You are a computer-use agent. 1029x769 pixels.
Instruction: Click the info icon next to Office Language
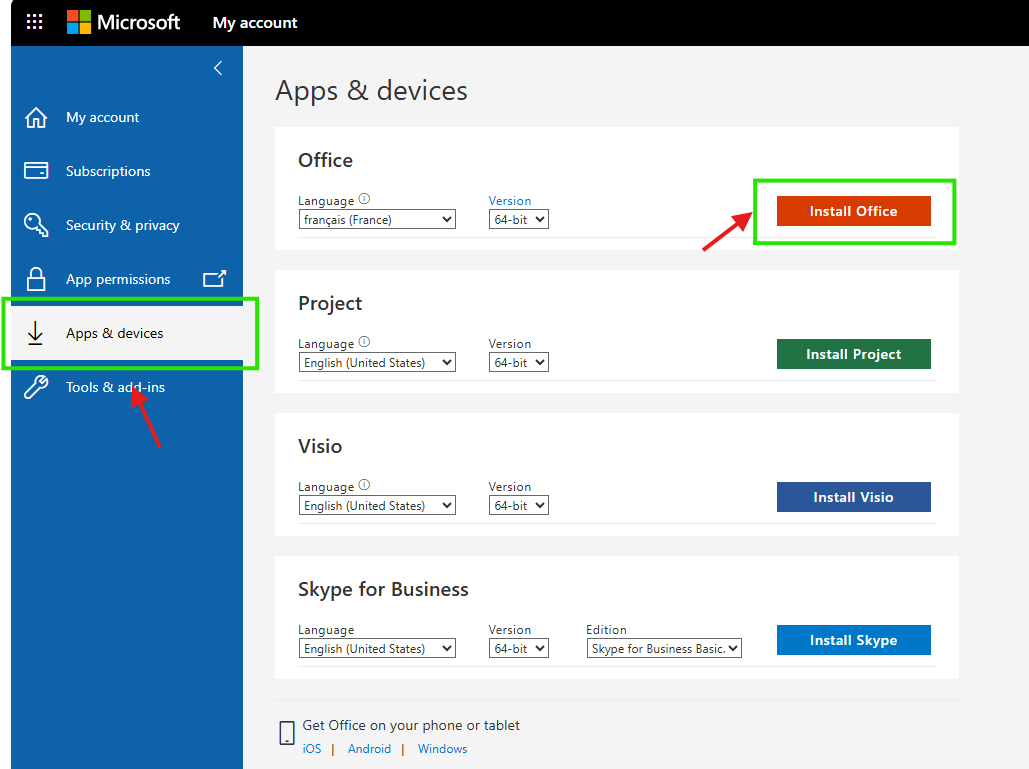(x=364, y=199)
